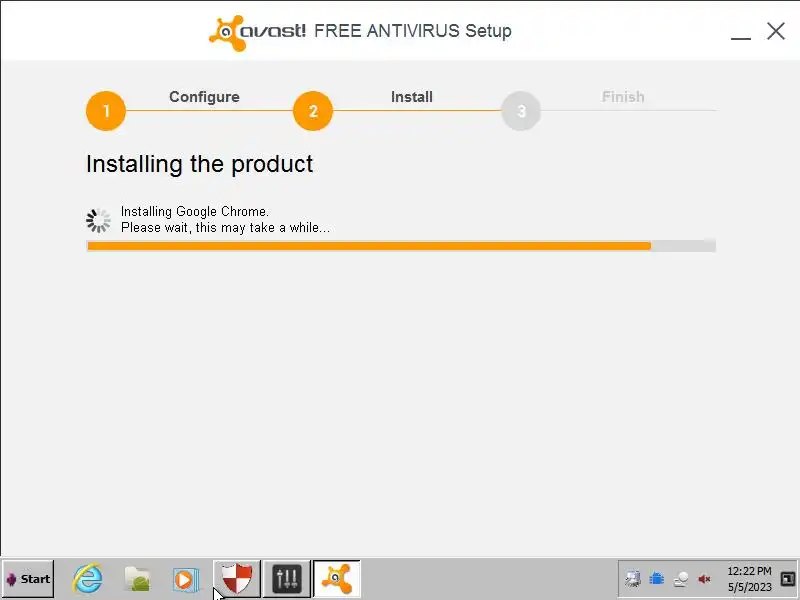This screenshot has height=600, width=800.
Task: Switch to Avast setup taskbar button
Action: (x=337, y=579)
